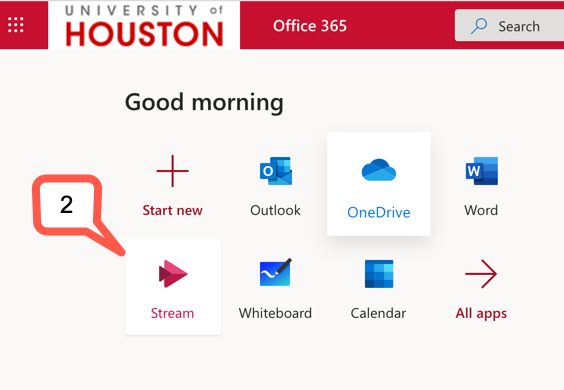Launch the OneDrive cloud icon

coord(379,170)
